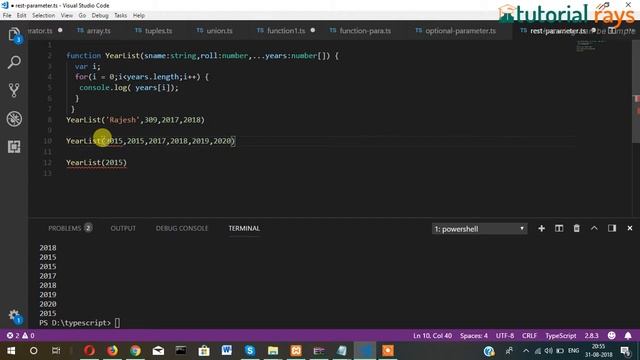The width and height of the screenshot is (640, 360).
Task: Kill terminal with trash icon
Action: click(576, 229)
